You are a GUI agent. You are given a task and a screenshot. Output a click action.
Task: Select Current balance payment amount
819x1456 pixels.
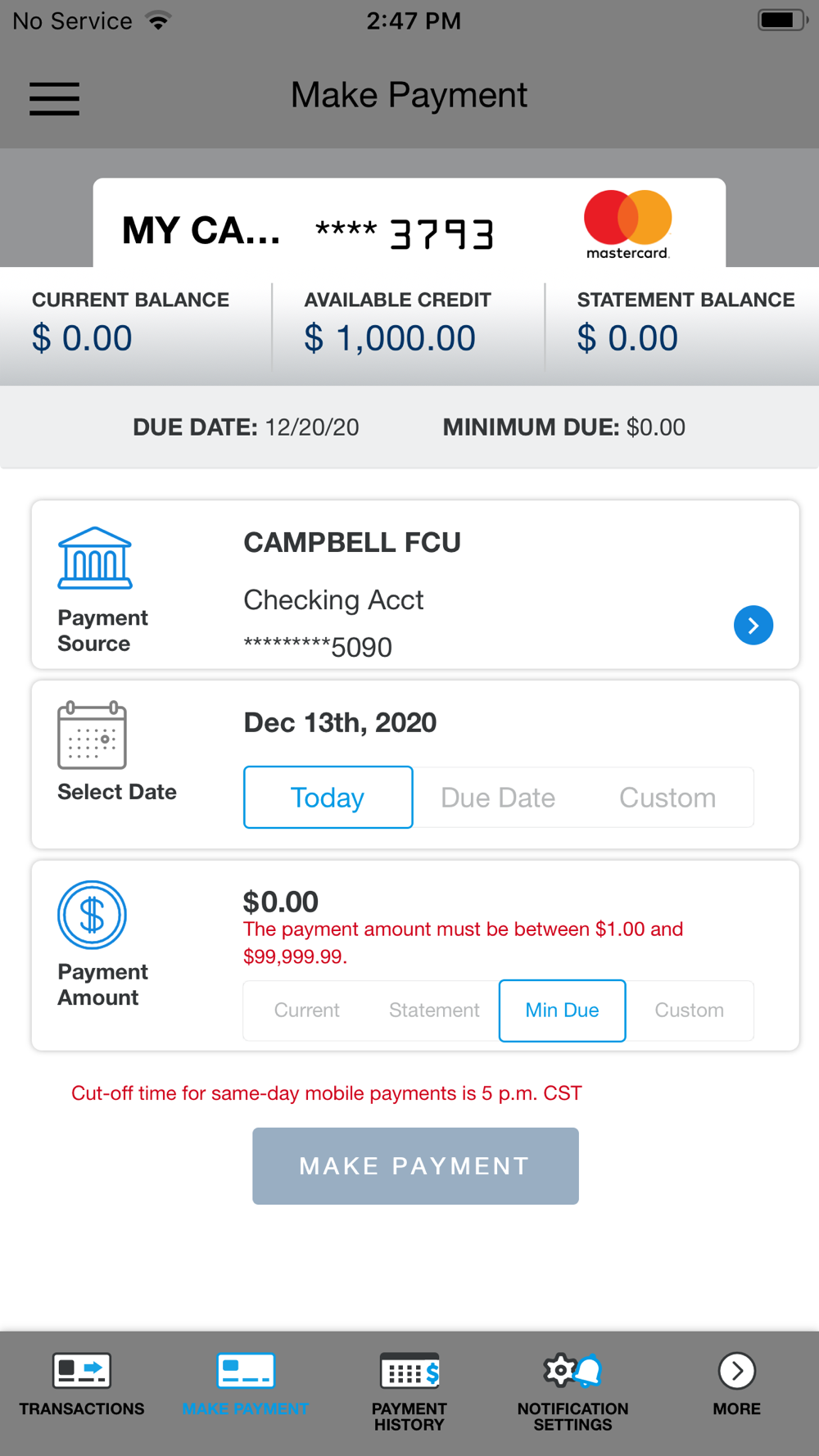306,1011
